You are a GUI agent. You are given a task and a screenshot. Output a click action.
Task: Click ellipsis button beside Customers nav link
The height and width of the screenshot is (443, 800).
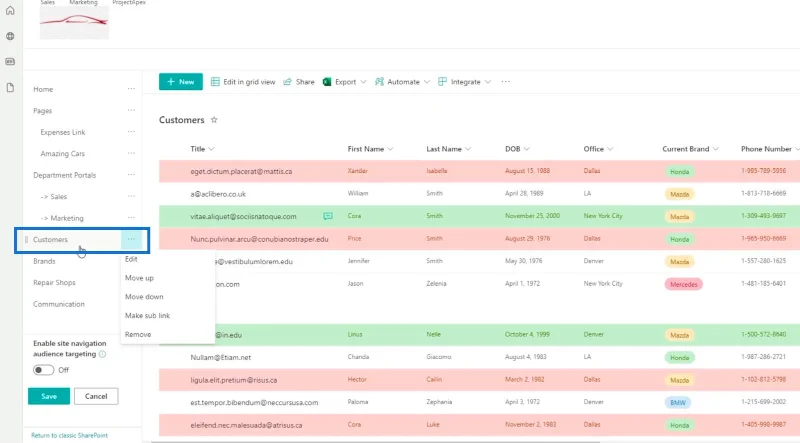pos(131,239)
